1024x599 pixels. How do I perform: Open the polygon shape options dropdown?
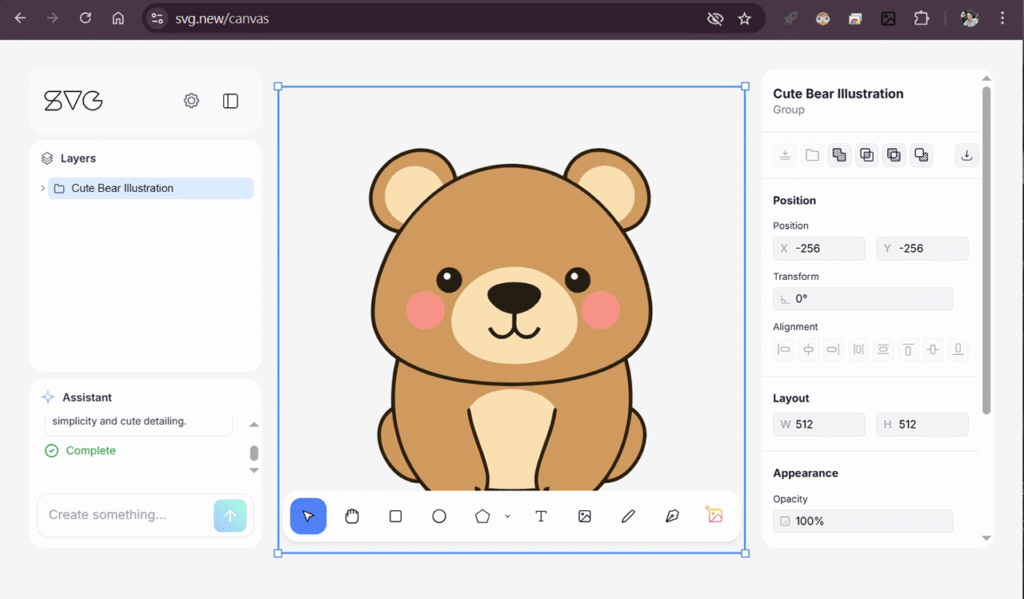[x=508, y=516]
